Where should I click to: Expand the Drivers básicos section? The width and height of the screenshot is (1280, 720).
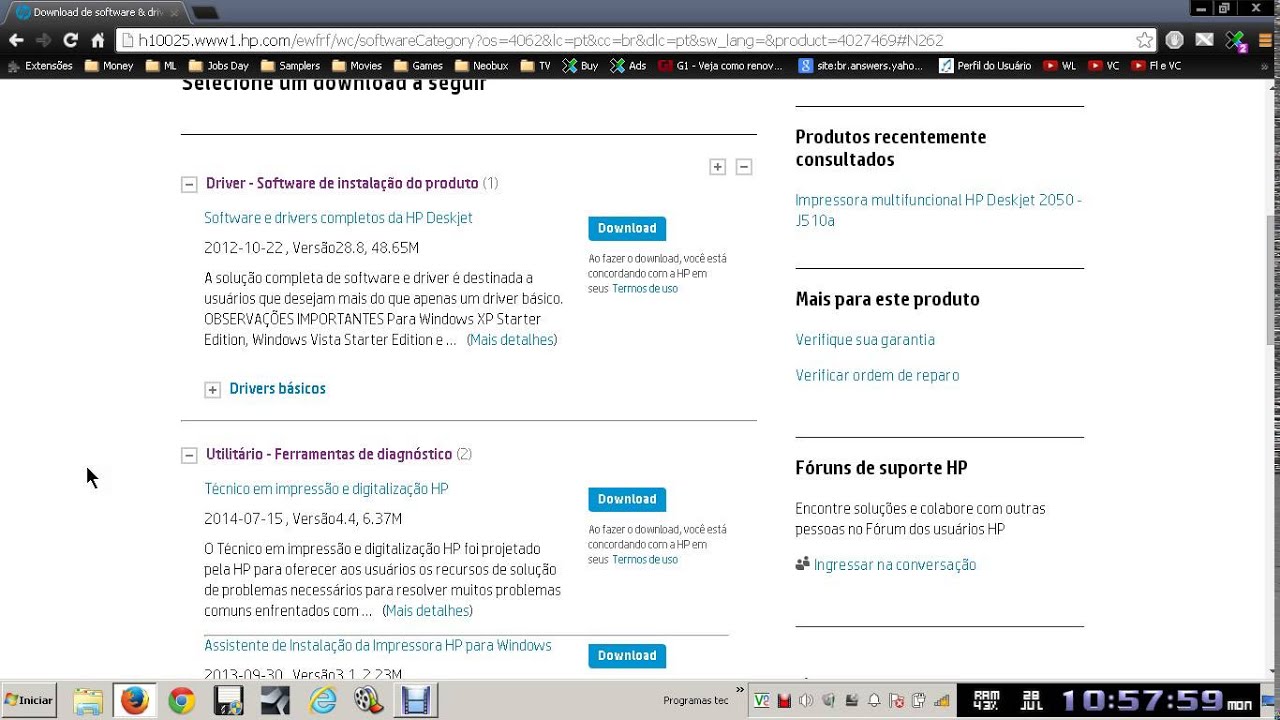pos(212,390)
